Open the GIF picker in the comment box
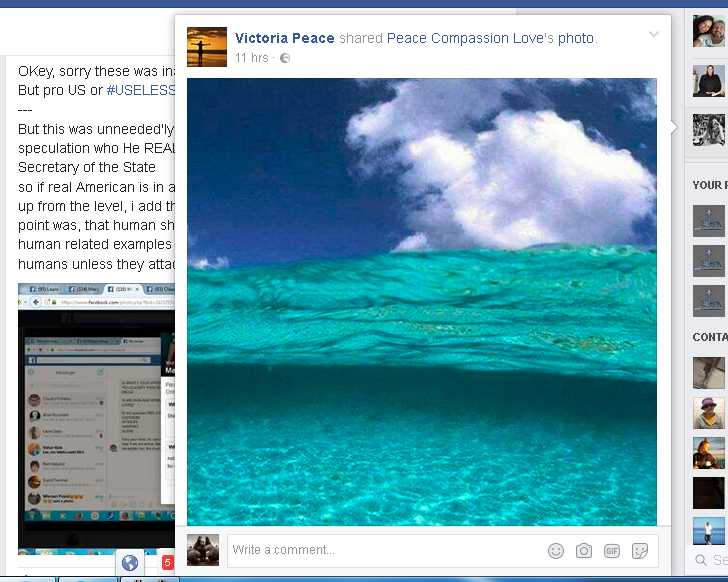This screenshot has height=582, width=728. coord(612,551)
